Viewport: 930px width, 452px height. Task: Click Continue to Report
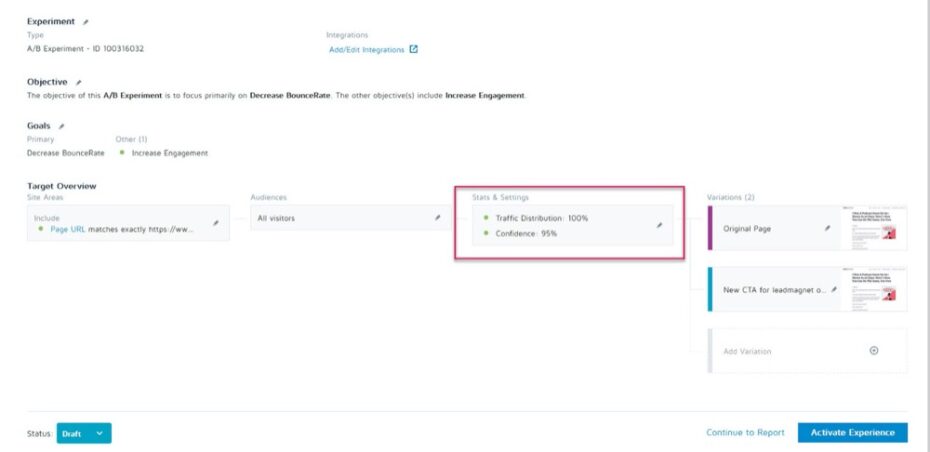point(744,433)
